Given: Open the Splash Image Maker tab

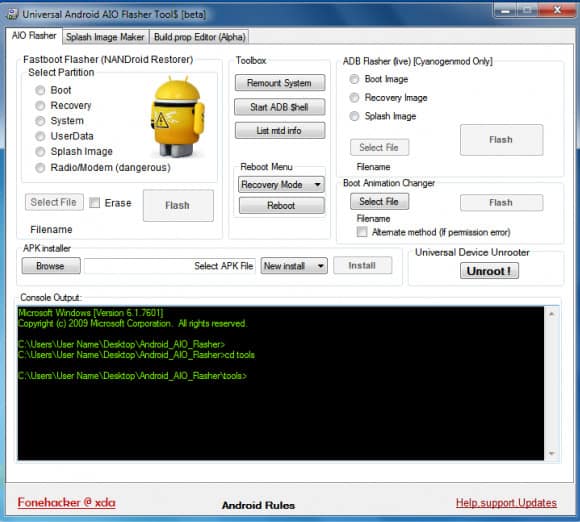Looking at the screenshot, I should (x=105, y=37).
